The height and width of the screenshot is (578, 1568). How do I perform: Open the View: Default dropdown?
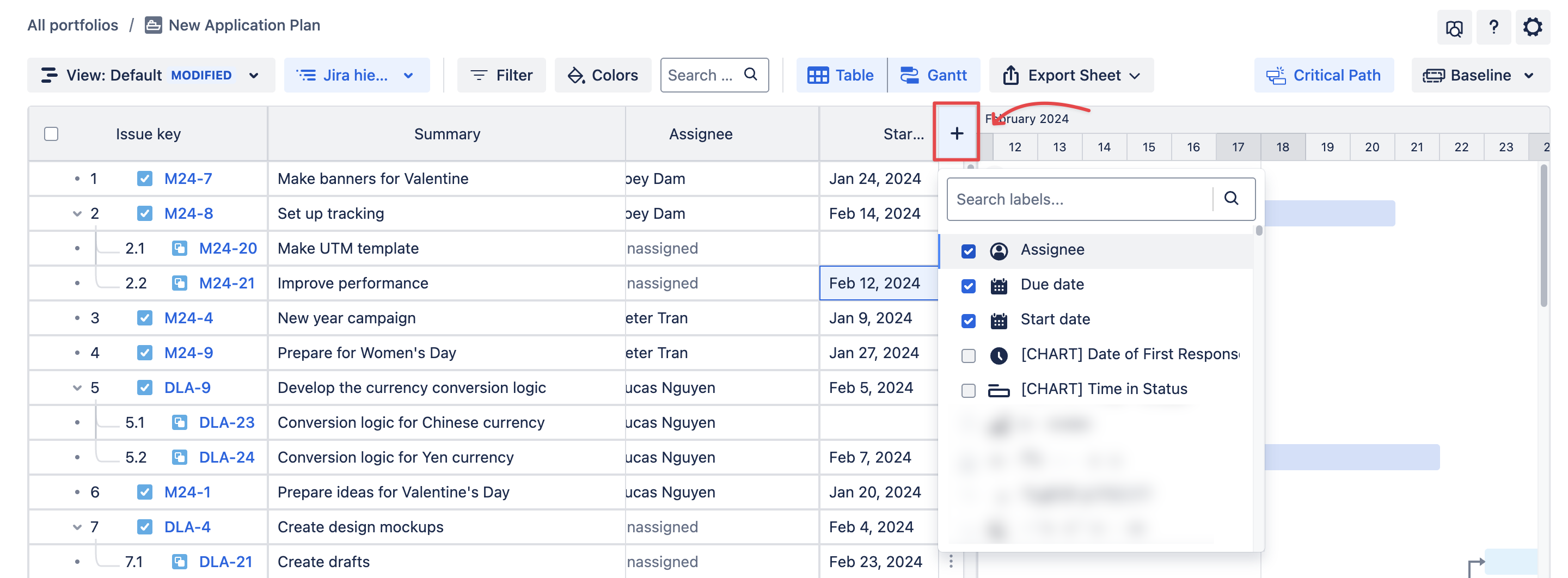pyautogui.click(x=150, y=76)
